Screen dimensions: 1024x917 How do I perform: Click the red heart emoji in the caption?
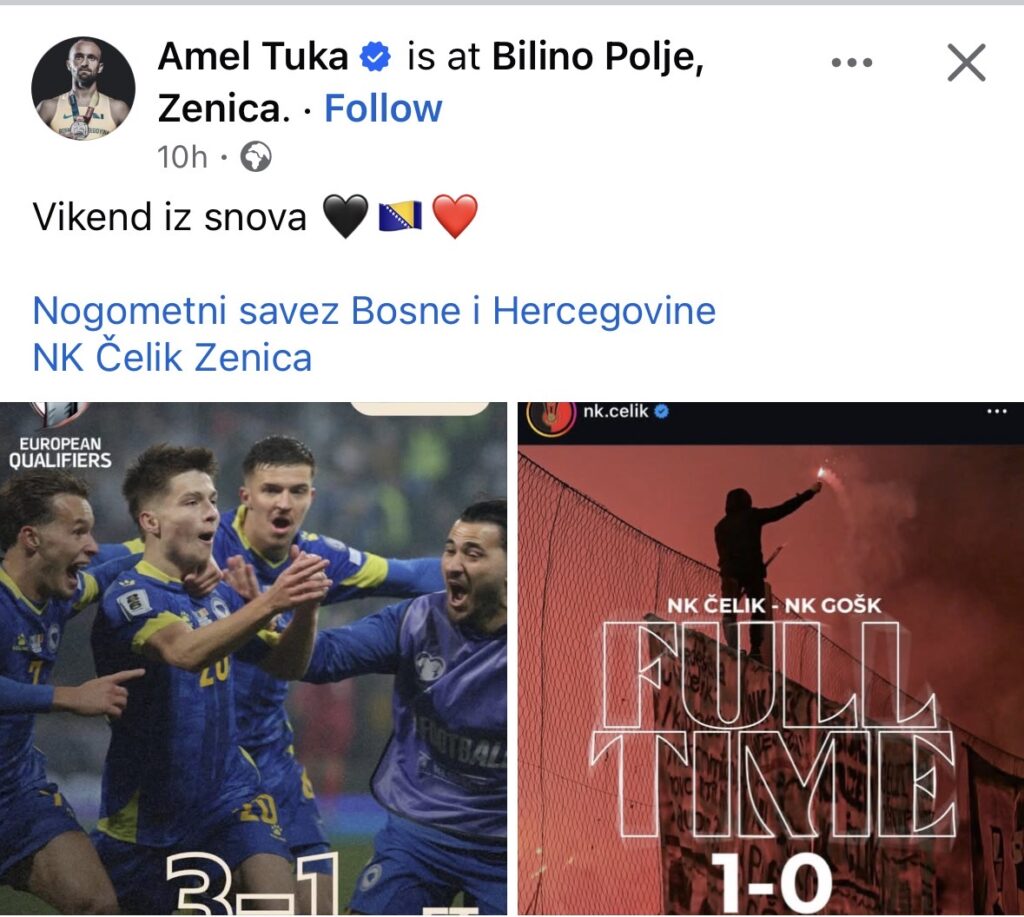(x=455, y=217)
